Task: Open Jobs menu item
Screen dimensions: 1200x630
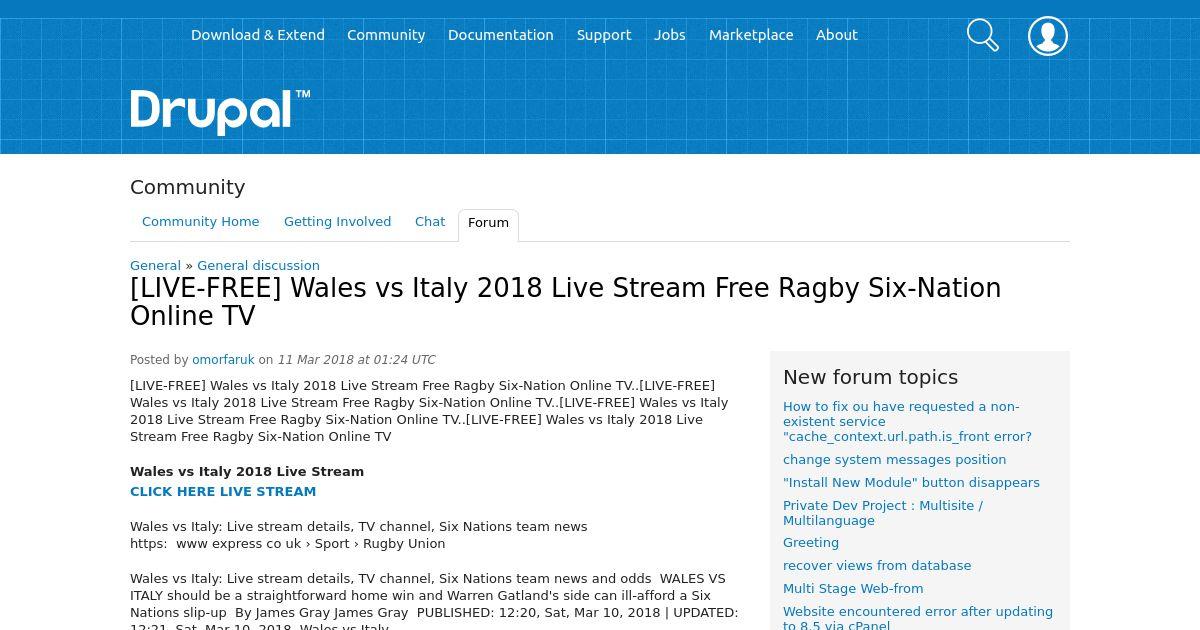Action: tap(670, 35)
